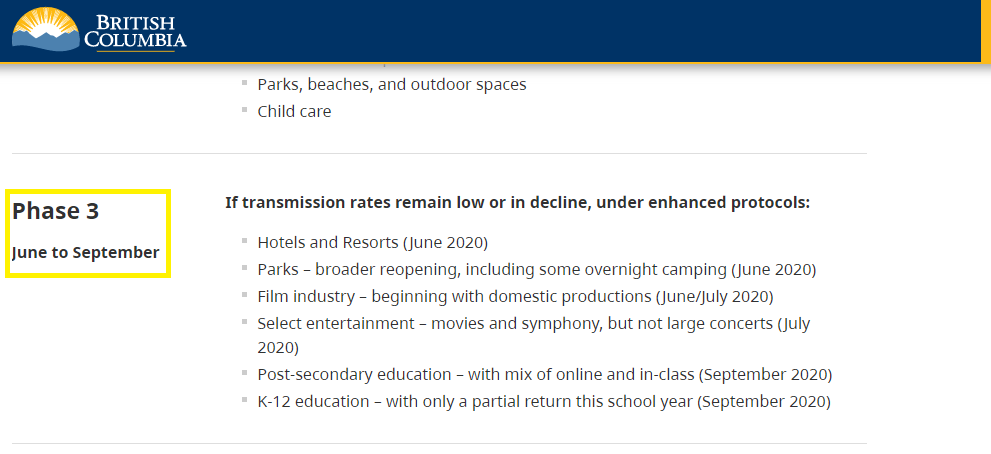Click the bullet beside Hotels and Resorts

coord(244,241)
